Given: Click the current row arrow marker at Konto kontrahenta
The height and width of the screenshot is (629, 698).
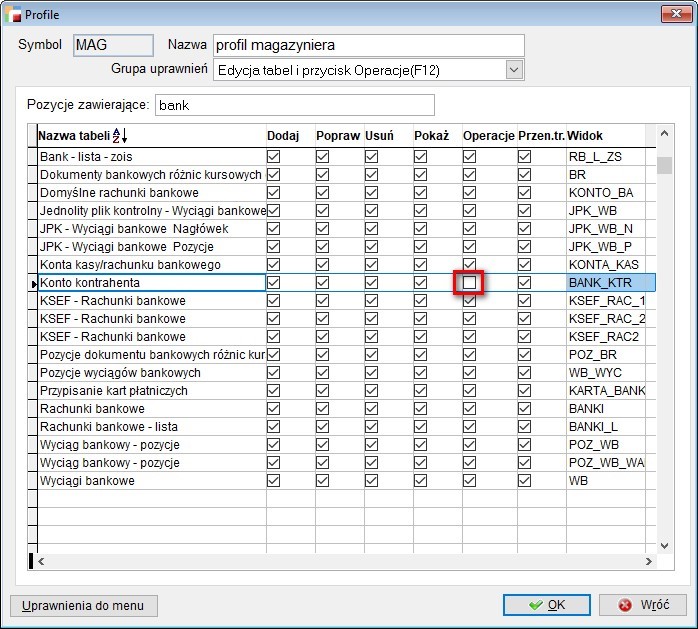Looking at the screenshot, I should coord(34,284).
